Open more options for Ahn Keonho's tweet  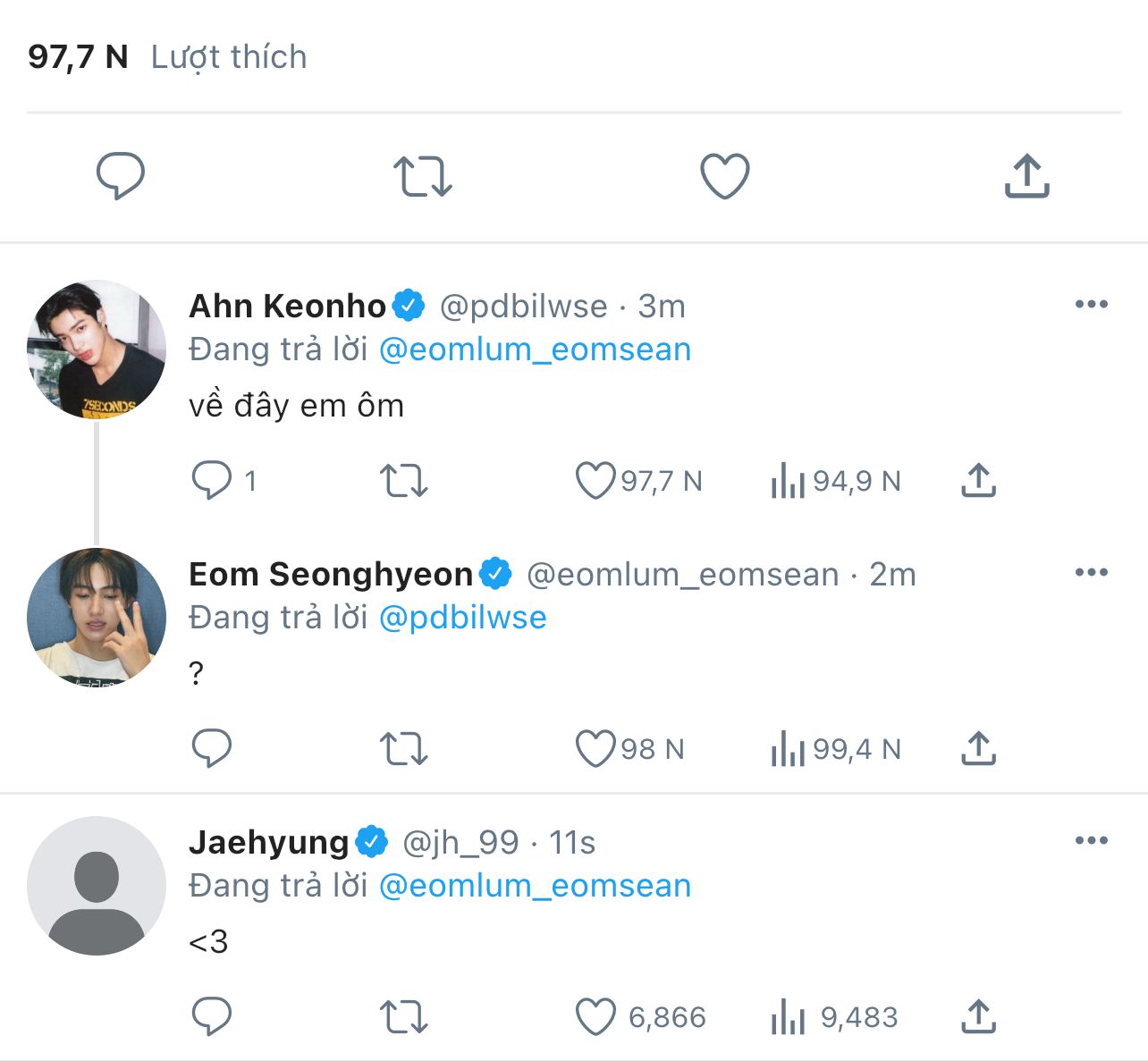pyautogui.click(x=1091, y=305)
